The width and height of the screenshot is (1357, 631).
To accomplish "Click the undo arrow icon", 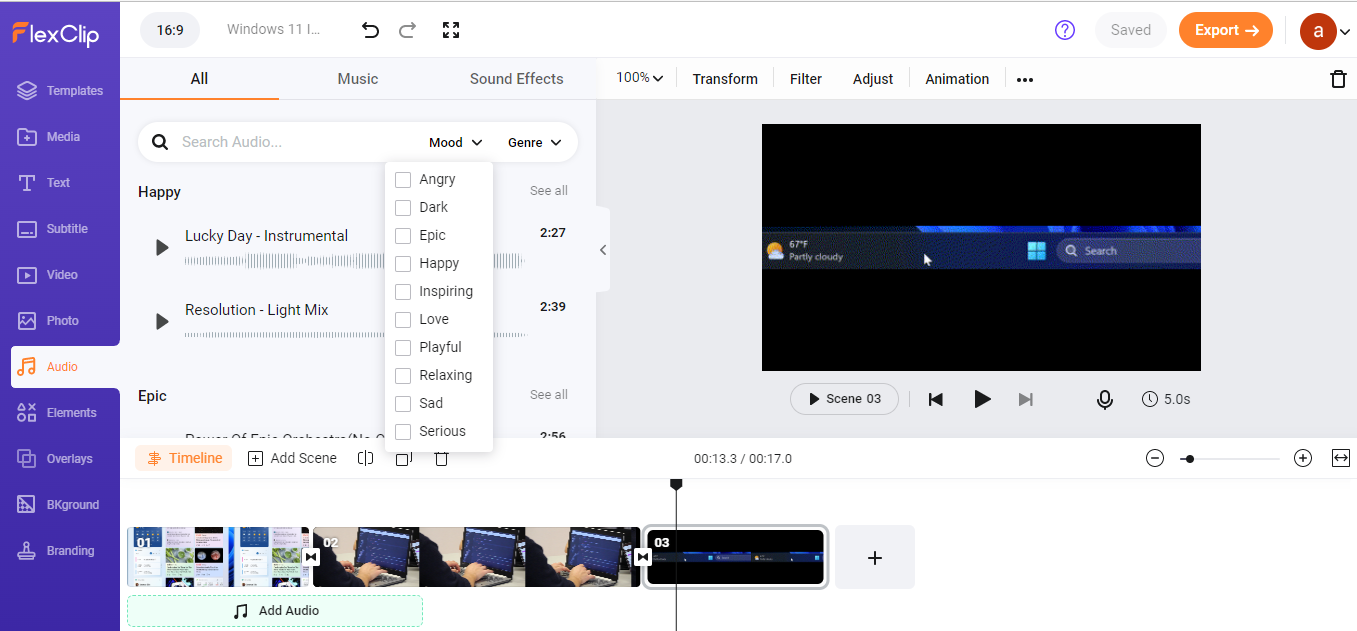I will (370, 30).
